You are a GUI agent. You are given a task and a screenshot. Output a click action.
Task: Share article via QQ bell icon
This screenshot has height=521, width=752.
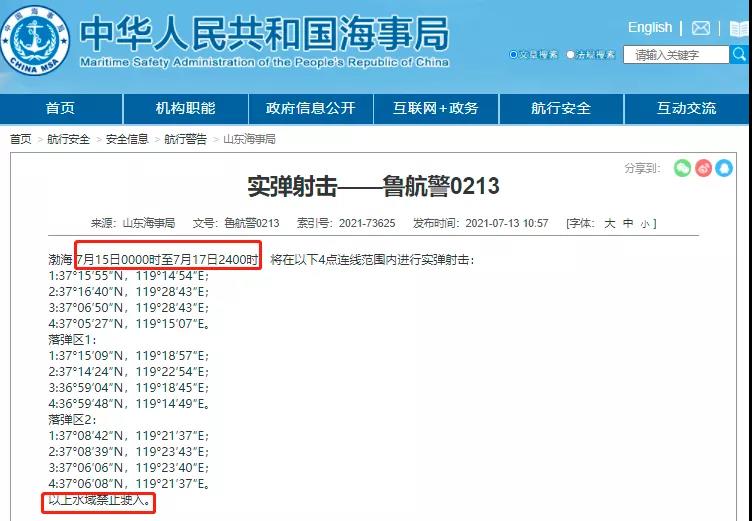pyautogui.click(x=726, y=168)
